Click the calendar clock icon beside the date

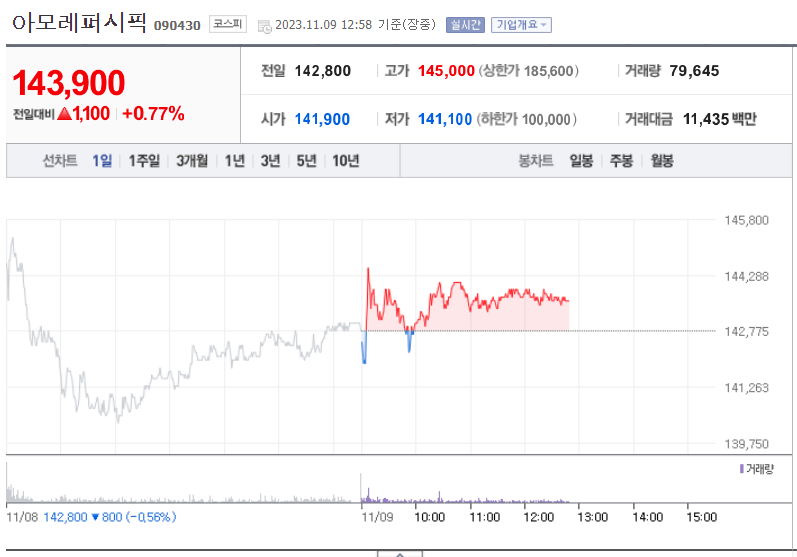[x=265, y=26]
